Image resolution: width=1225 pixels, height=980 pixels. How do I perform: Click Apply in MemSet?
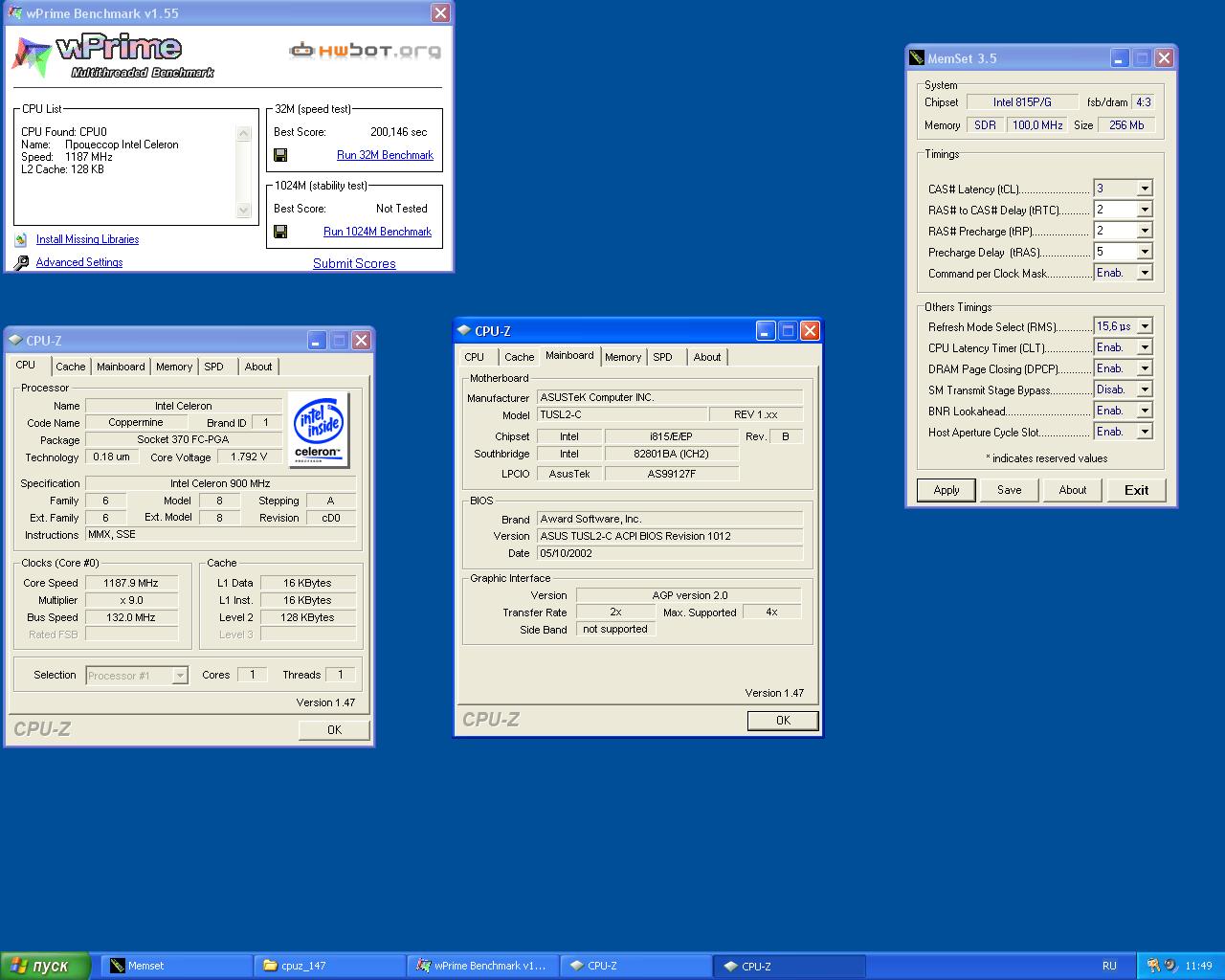click(947, 490)
